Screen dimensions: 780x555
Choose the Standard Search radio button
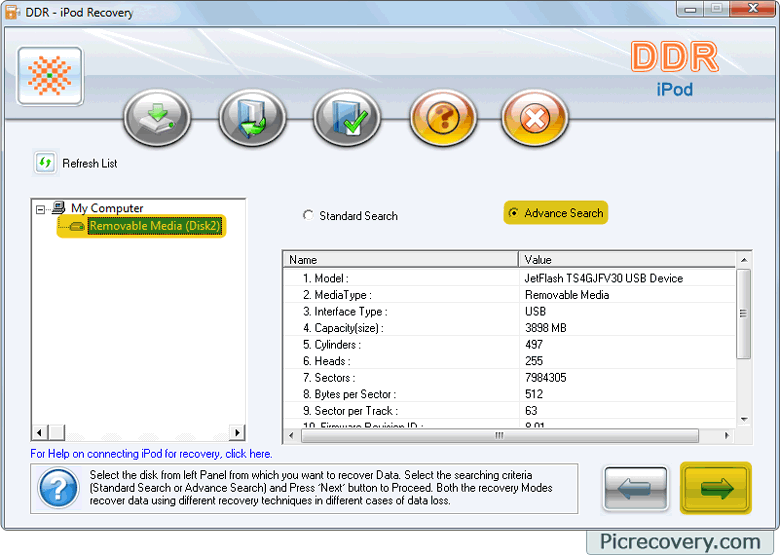[308, 215]
